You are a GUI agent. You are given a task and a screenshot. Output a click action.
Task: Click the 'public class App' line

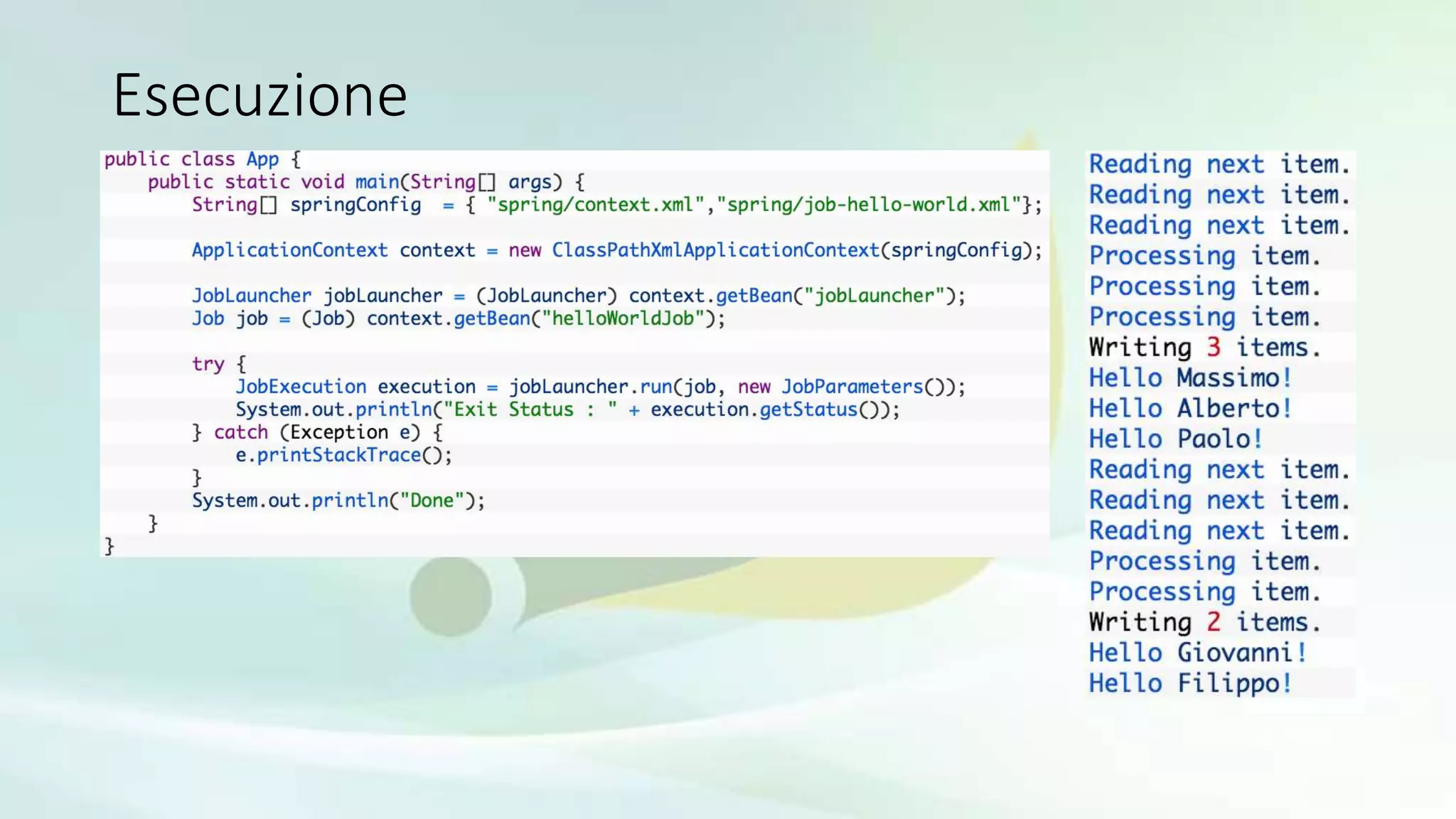tap(202, 159)
